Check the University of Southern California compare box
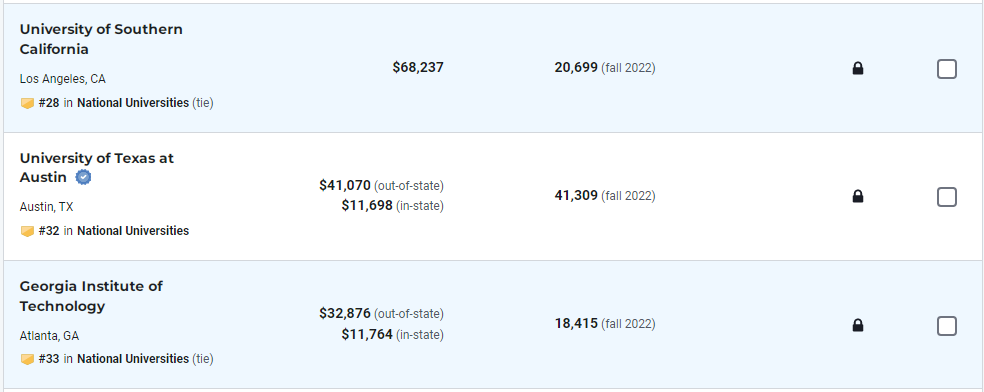This screenshot has width=984, height=392. point(946,68)
